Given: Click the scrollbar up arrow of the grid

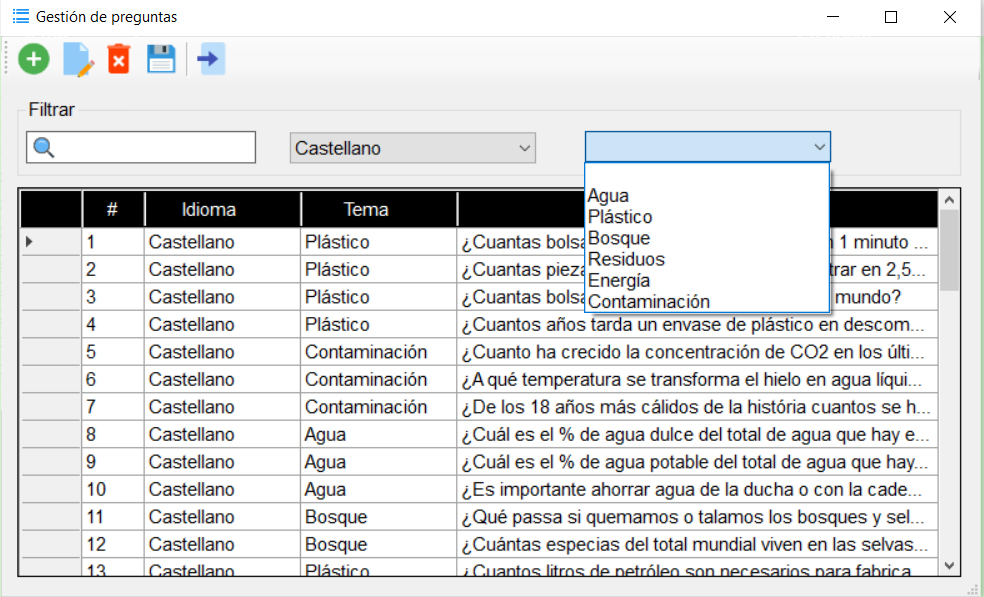Looking at the screenshot, I should point(949,200).
